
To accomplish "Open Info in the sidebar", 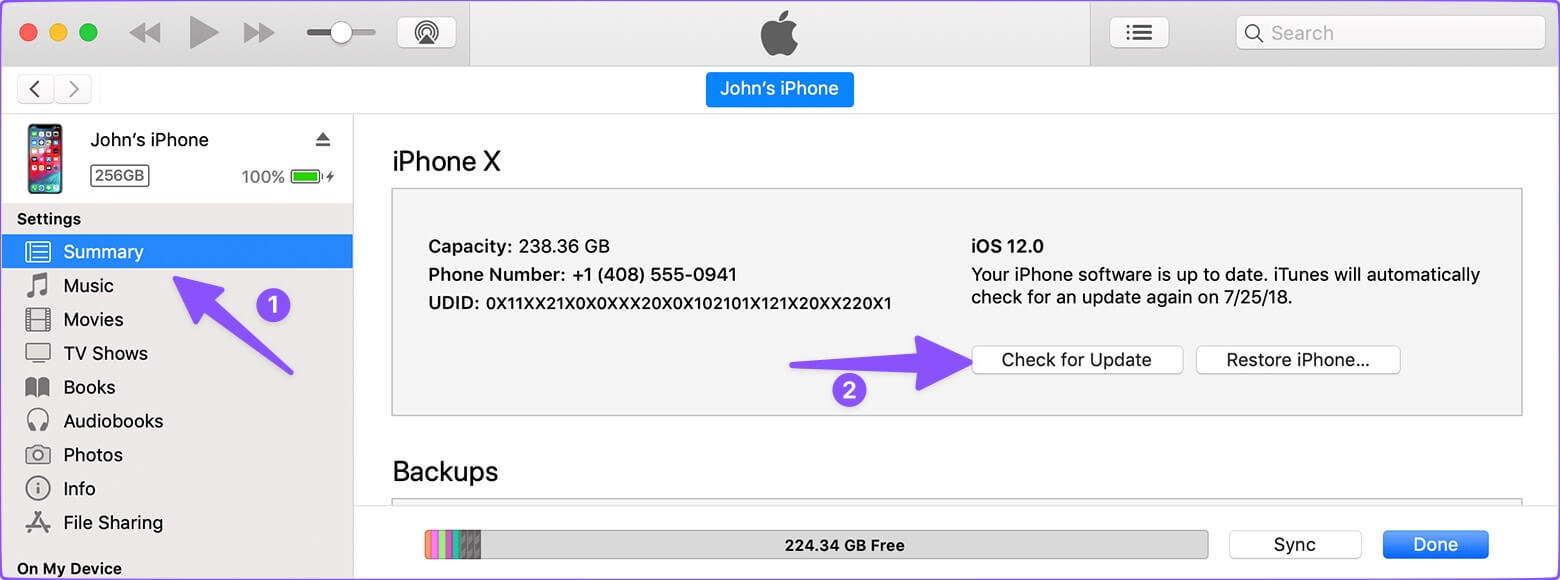I will tap(176, 489).
